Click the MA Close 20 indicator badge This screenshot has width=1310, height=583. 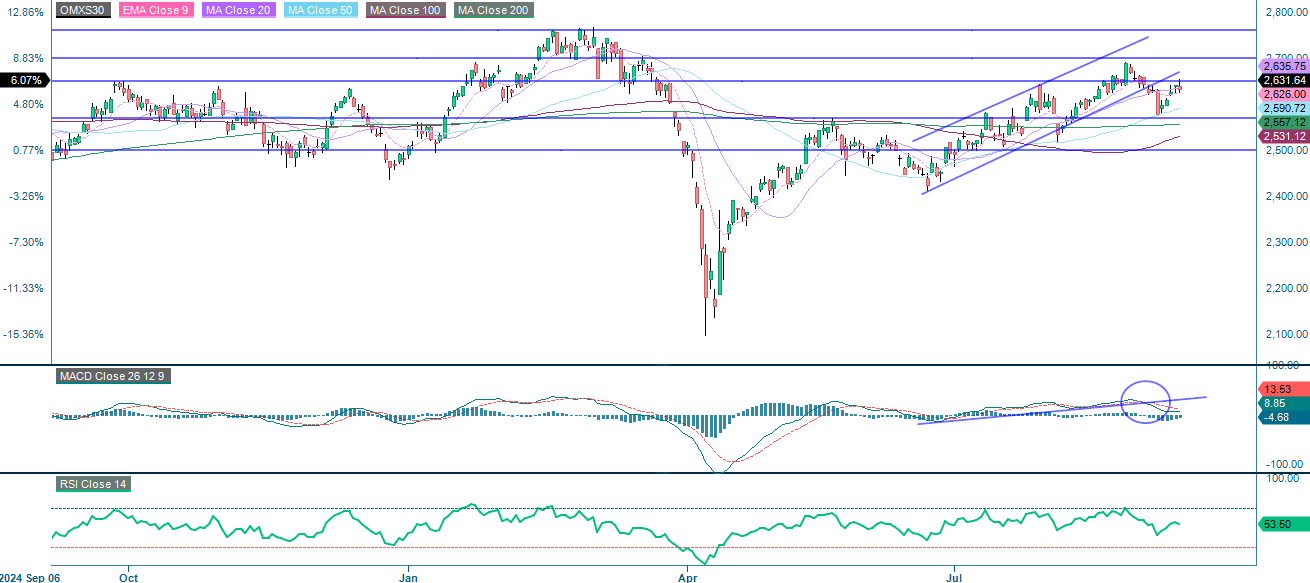pos(238,12)
